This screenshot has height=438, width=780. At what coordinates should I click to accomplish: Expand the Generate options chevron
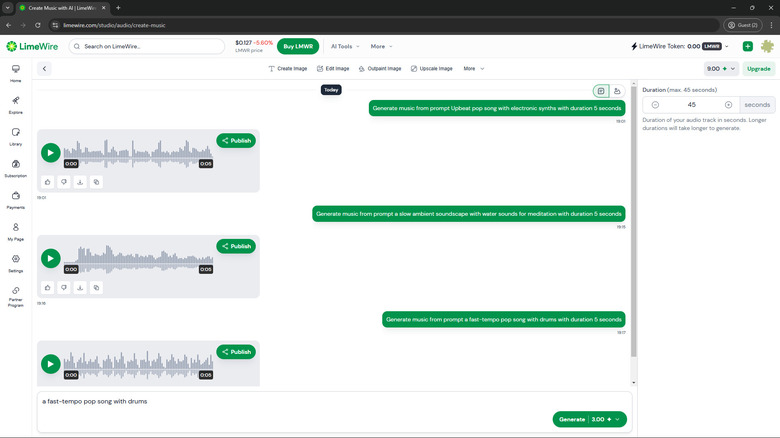click(618, 419)
